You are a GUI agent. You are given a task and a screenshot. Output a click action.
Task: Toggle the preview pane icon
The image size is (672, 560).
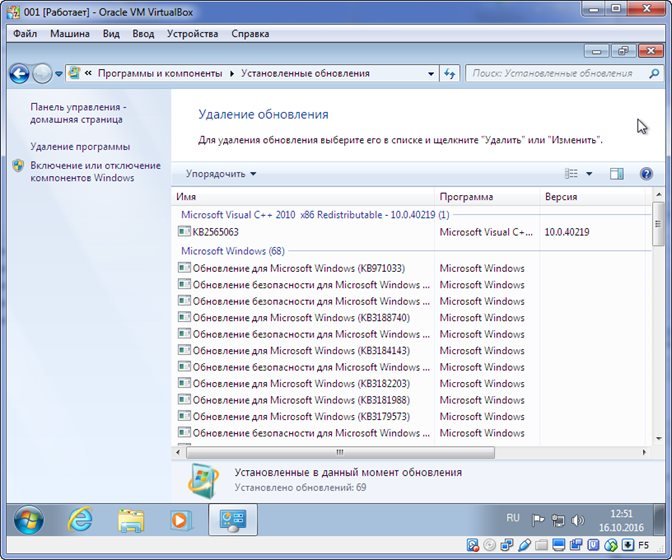617,174
